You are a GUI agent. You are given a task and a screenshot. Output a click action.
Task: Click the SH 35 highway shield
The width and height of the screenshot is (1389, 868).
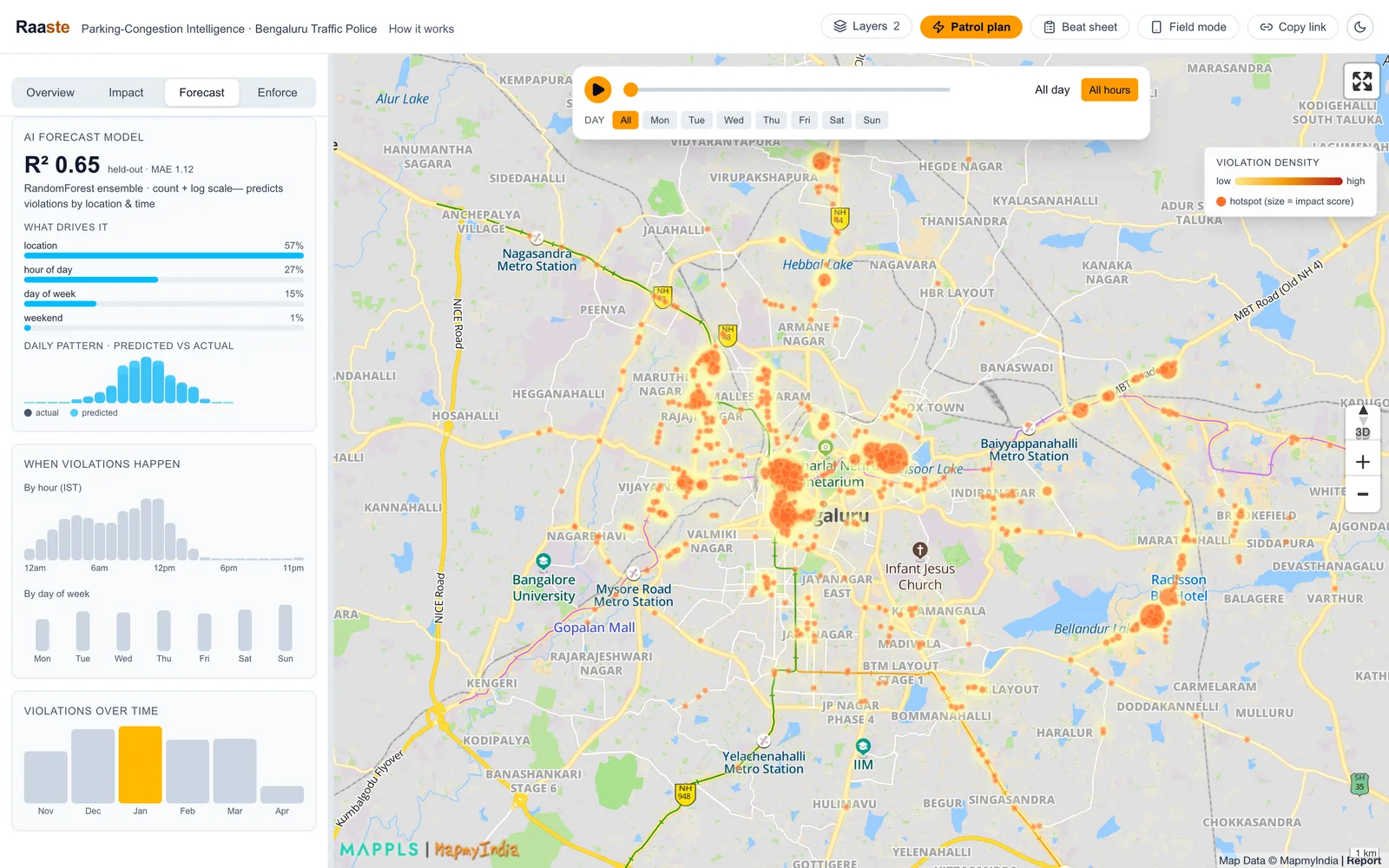click(1359, 784)
